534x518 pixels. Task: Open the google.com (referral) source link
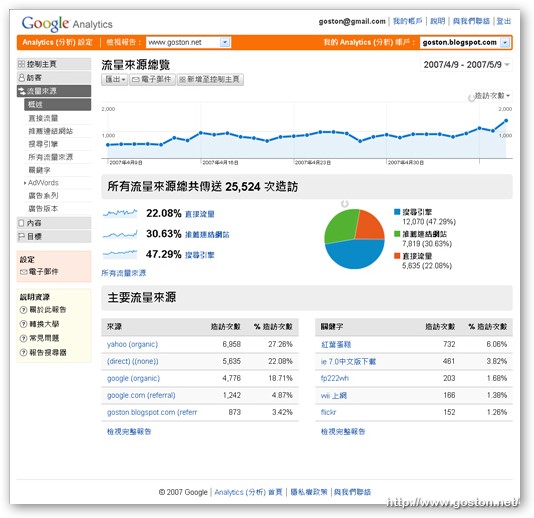[141, 395]
